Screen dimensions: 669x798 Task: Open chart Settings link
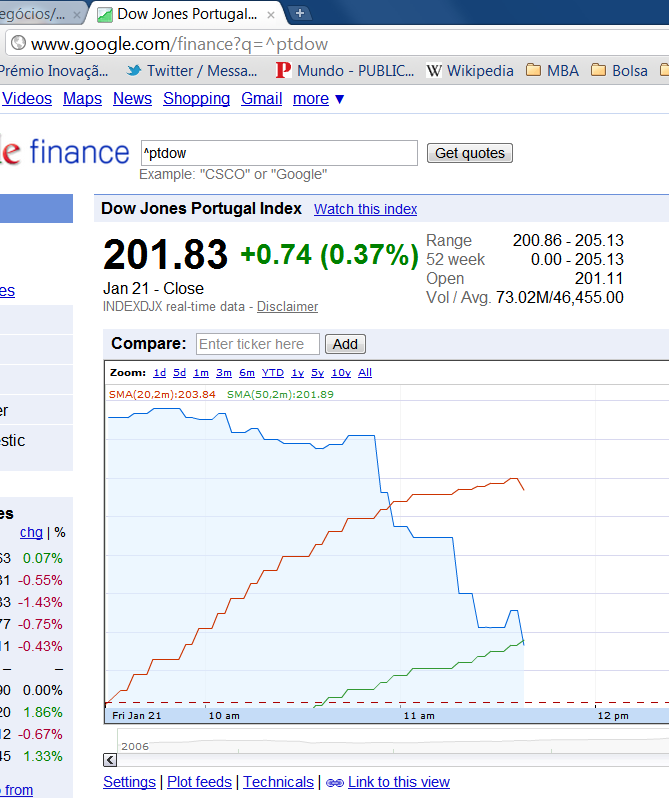129,782
